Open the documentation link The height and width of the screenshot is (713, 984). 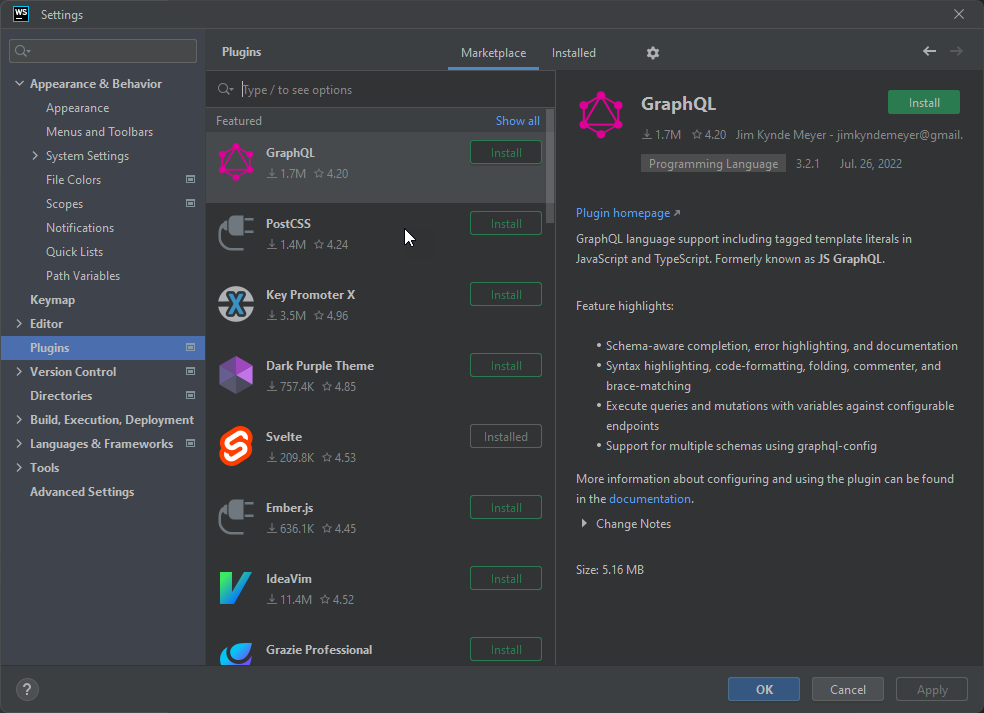click(x=650, y=498)
